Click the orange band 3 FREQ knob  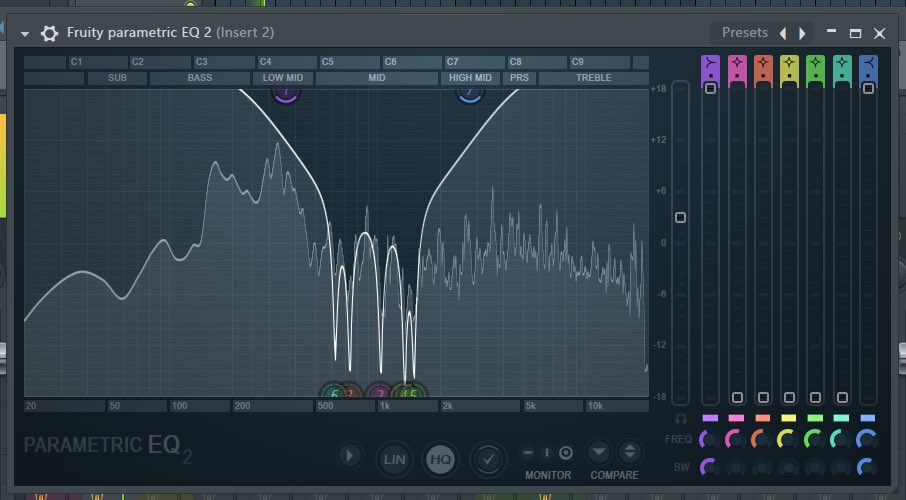coord(762,440)
